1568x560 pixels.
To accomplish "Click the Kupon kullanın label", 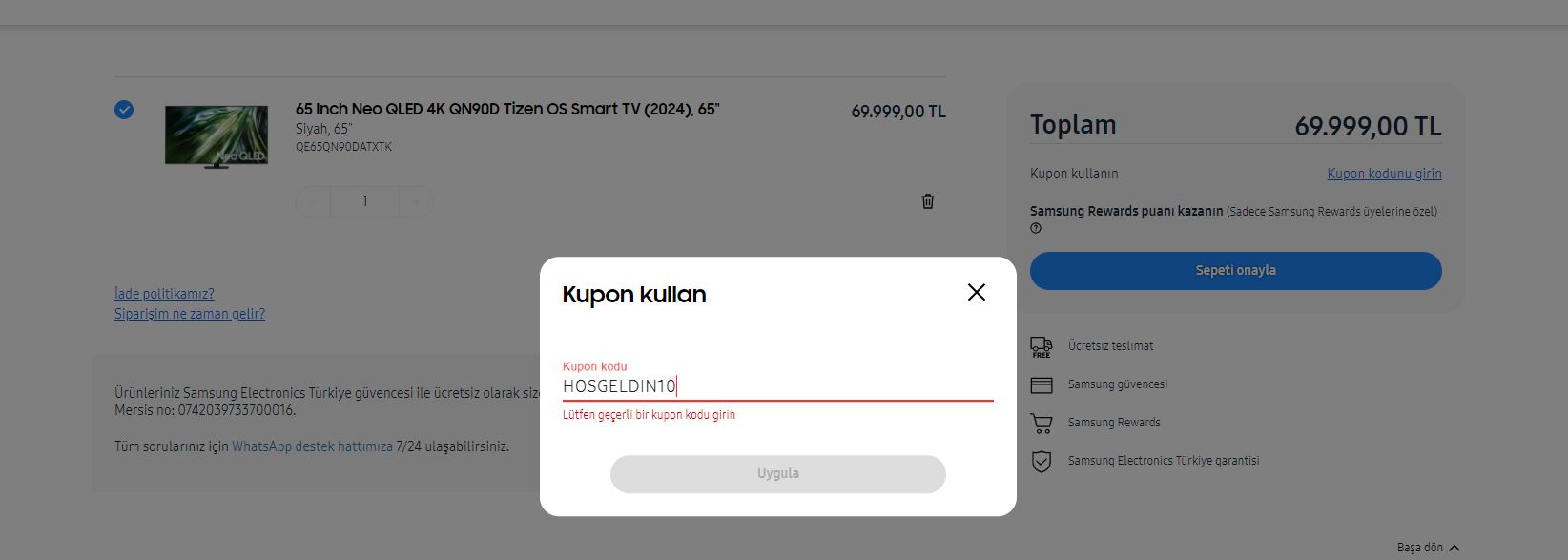I will click(1074, 174).
